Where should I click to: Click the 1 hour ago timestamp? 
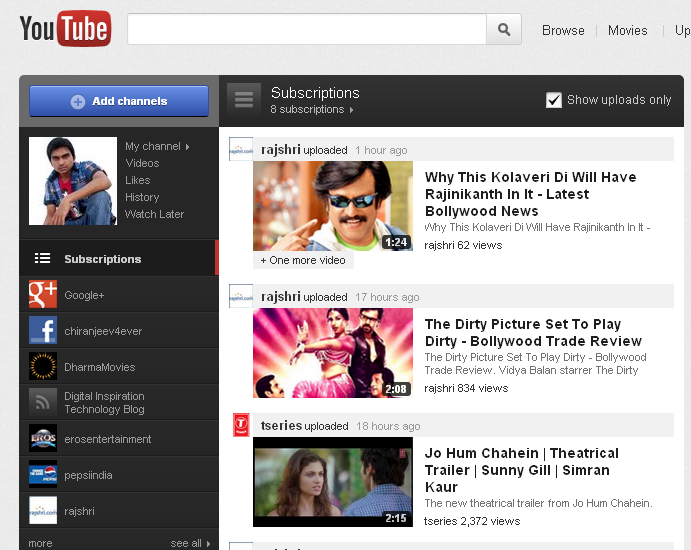click(381, 150)
